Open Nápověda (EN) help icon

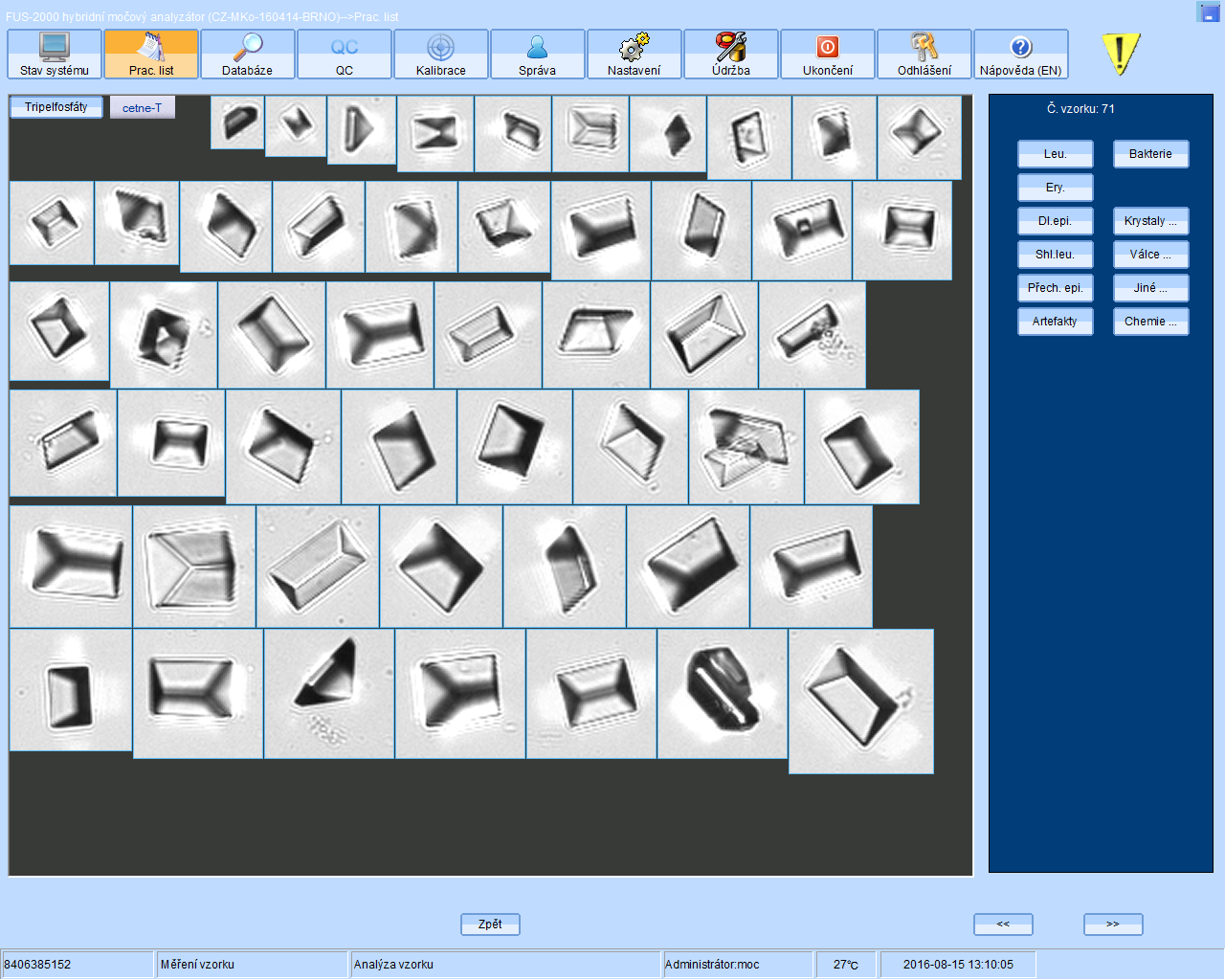[x=1021, y=54]
